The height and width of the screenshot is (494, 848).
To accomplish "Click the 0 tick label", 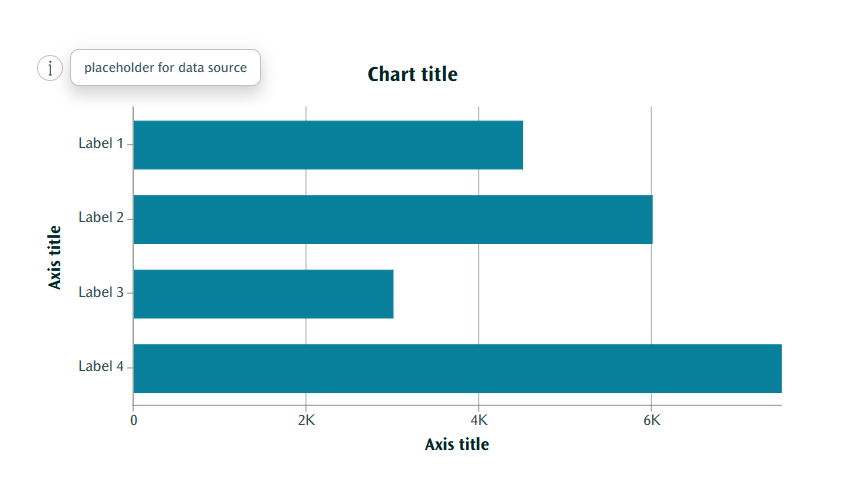I will coord(133,420).
